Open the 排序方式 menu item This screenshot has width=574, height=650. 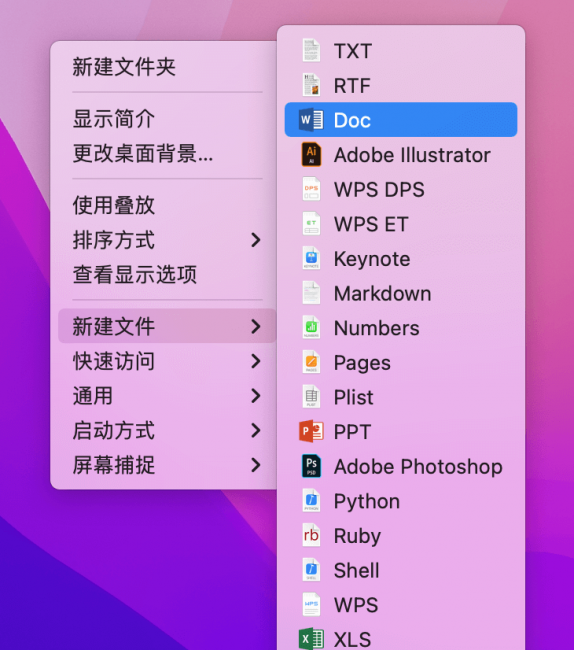[167, 240]
